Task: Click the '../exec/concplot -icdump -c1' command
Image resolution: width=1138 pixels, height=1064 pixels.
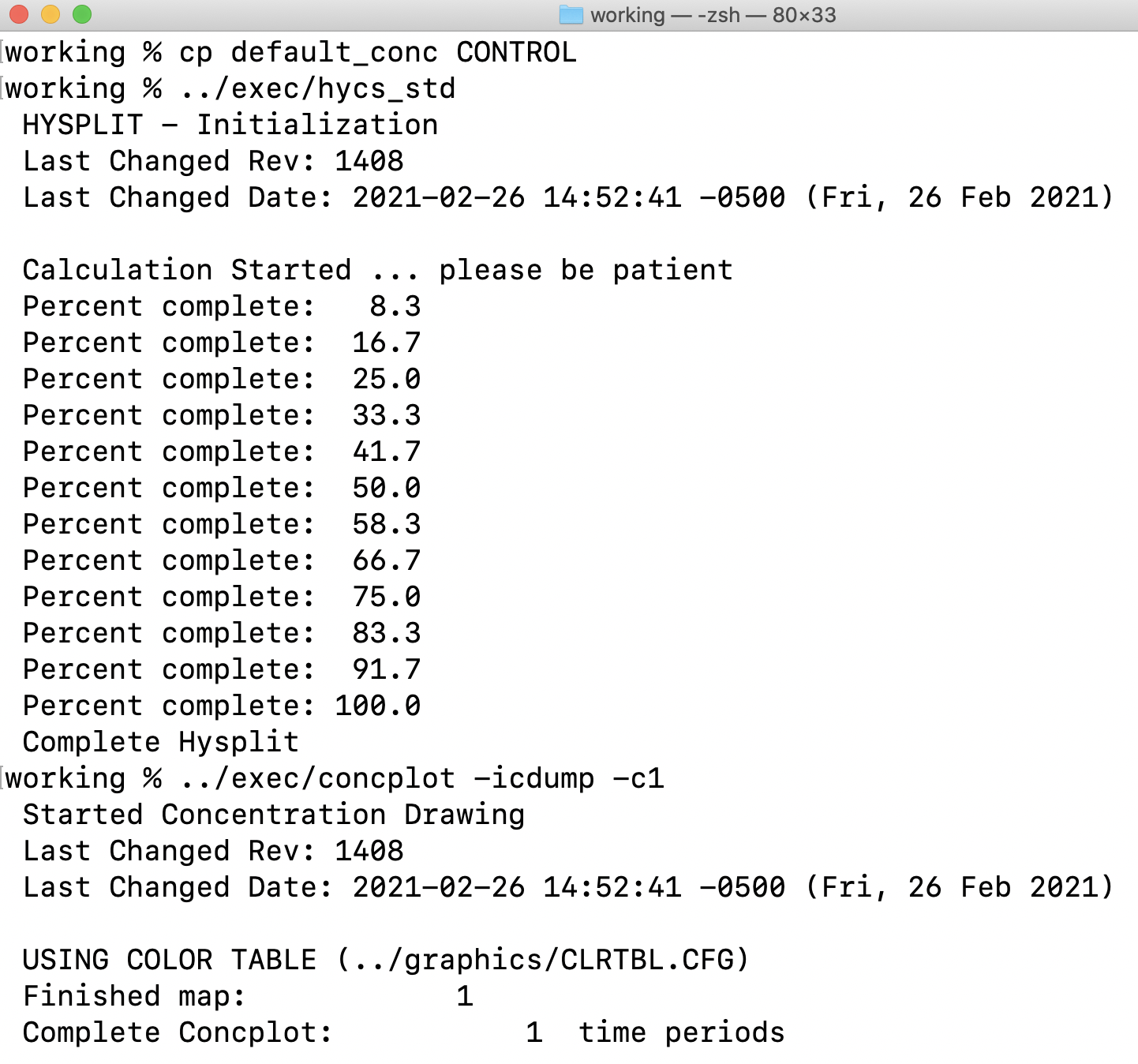Action: tap(422, 778)
